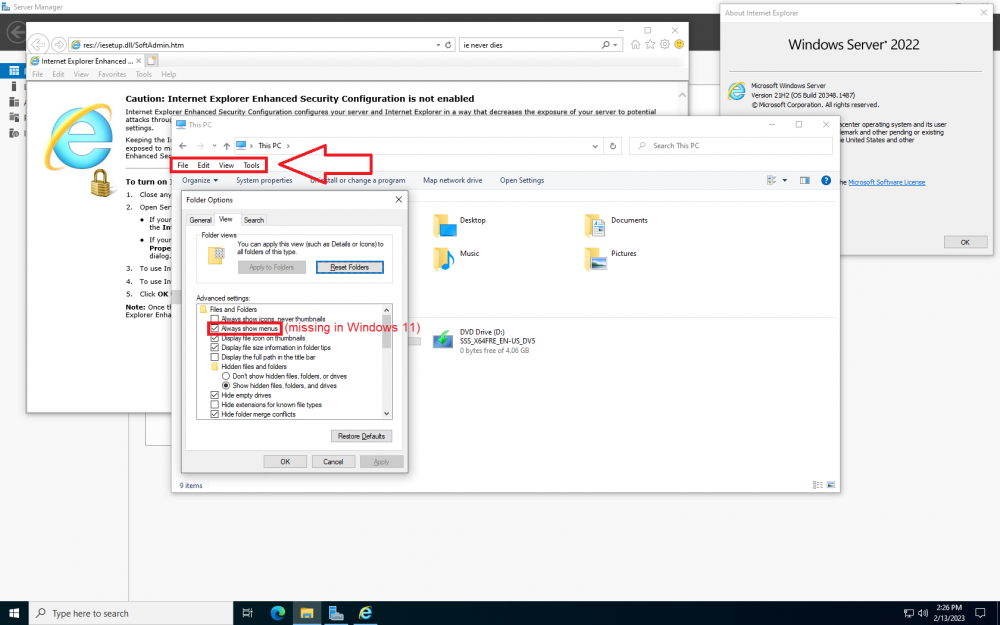This screenshot has width=1000, height=625.
Task: Expand the Explorer address bar history dropdown
Action: 597,146
